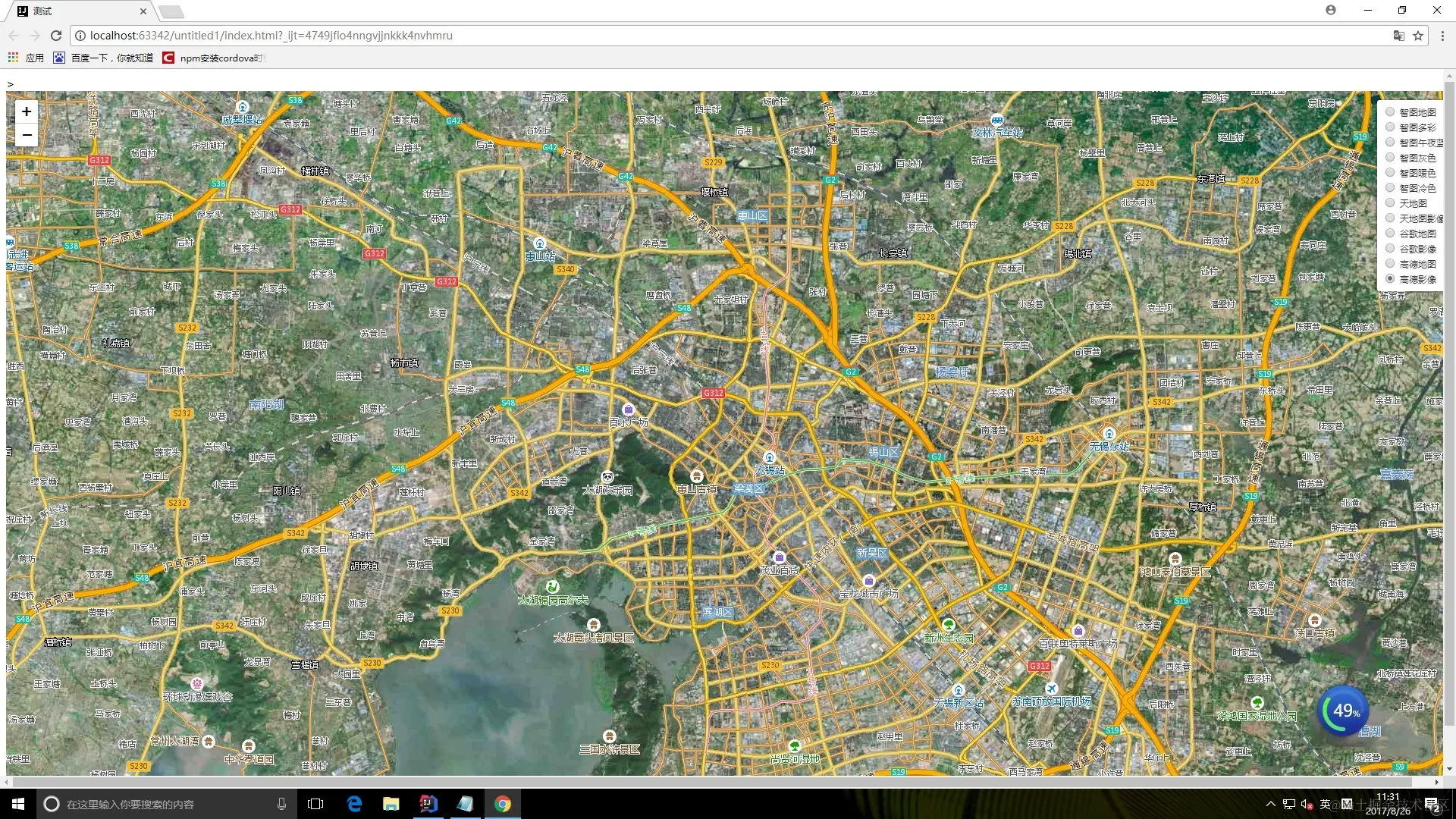Open the new tab button
This screenshot has width=1456, height=819.
pyautogui.click(x=171, y=11)
